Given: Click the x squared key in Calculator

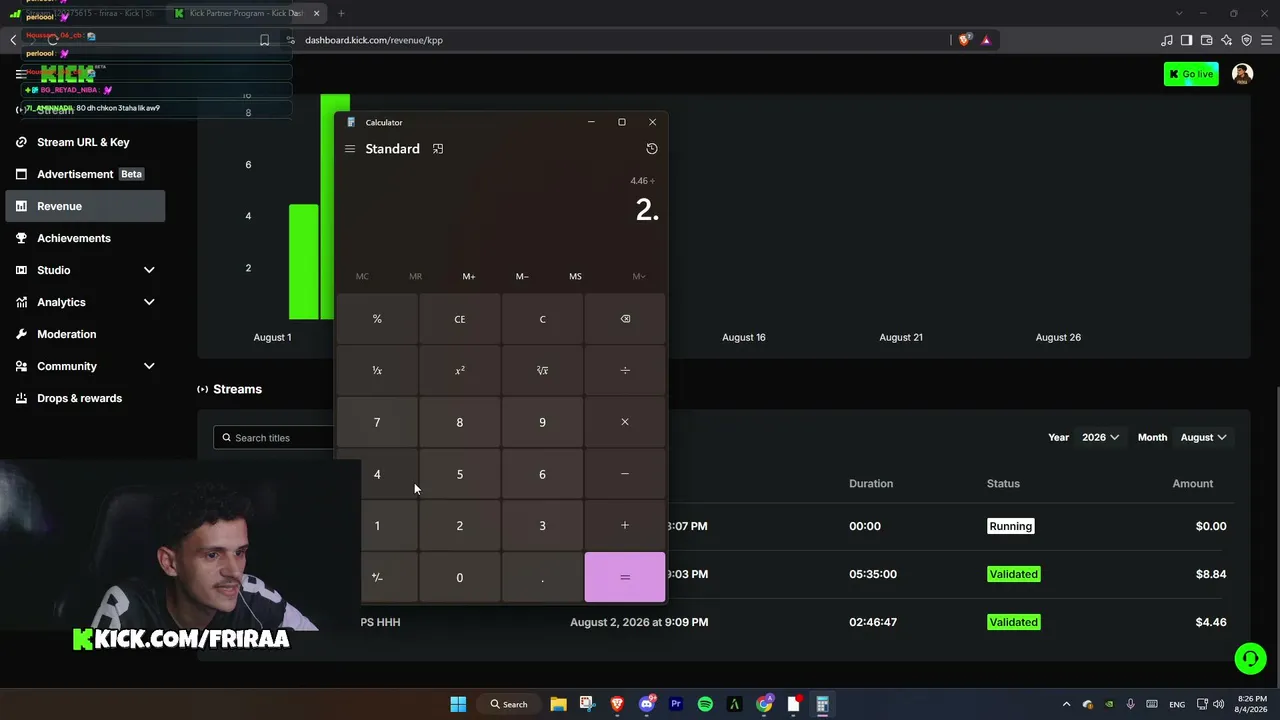Looking at the screenshot, I should click(x=460, y=371).
